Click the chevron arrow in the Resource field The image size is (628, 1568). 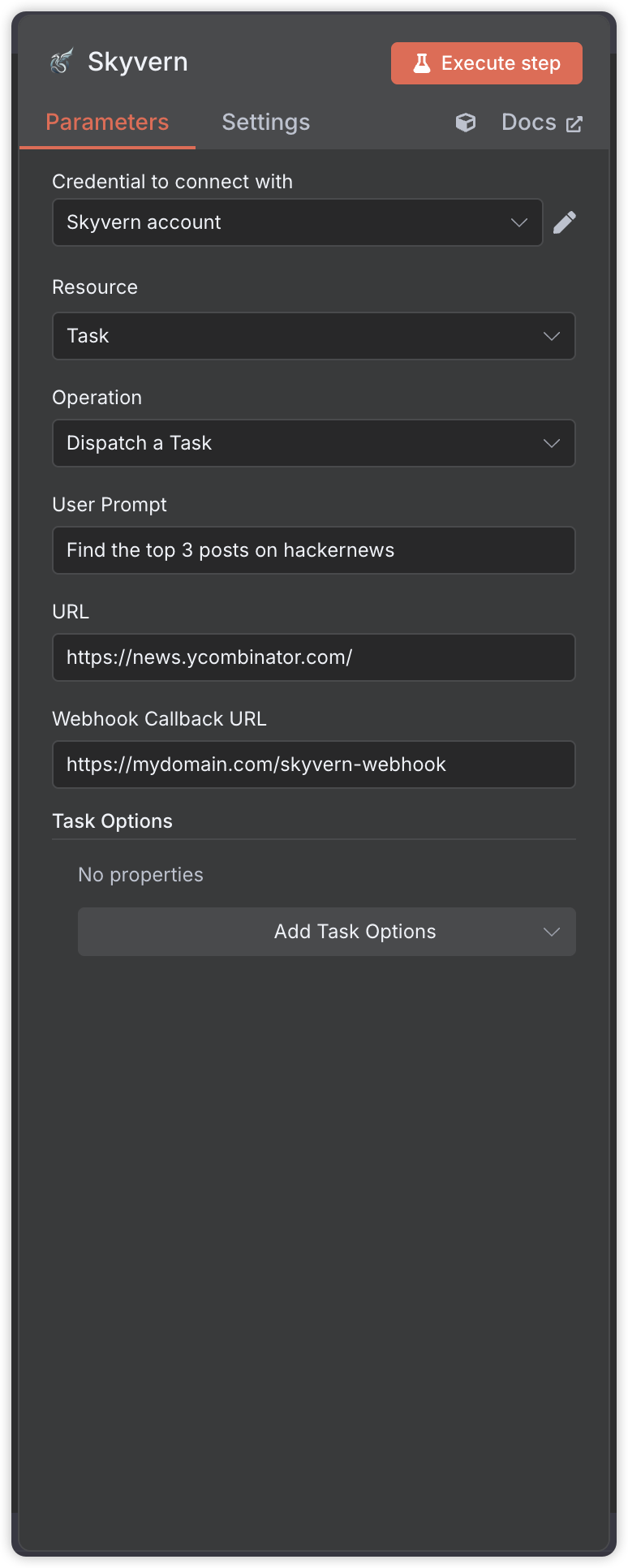[x=552, y=336]
